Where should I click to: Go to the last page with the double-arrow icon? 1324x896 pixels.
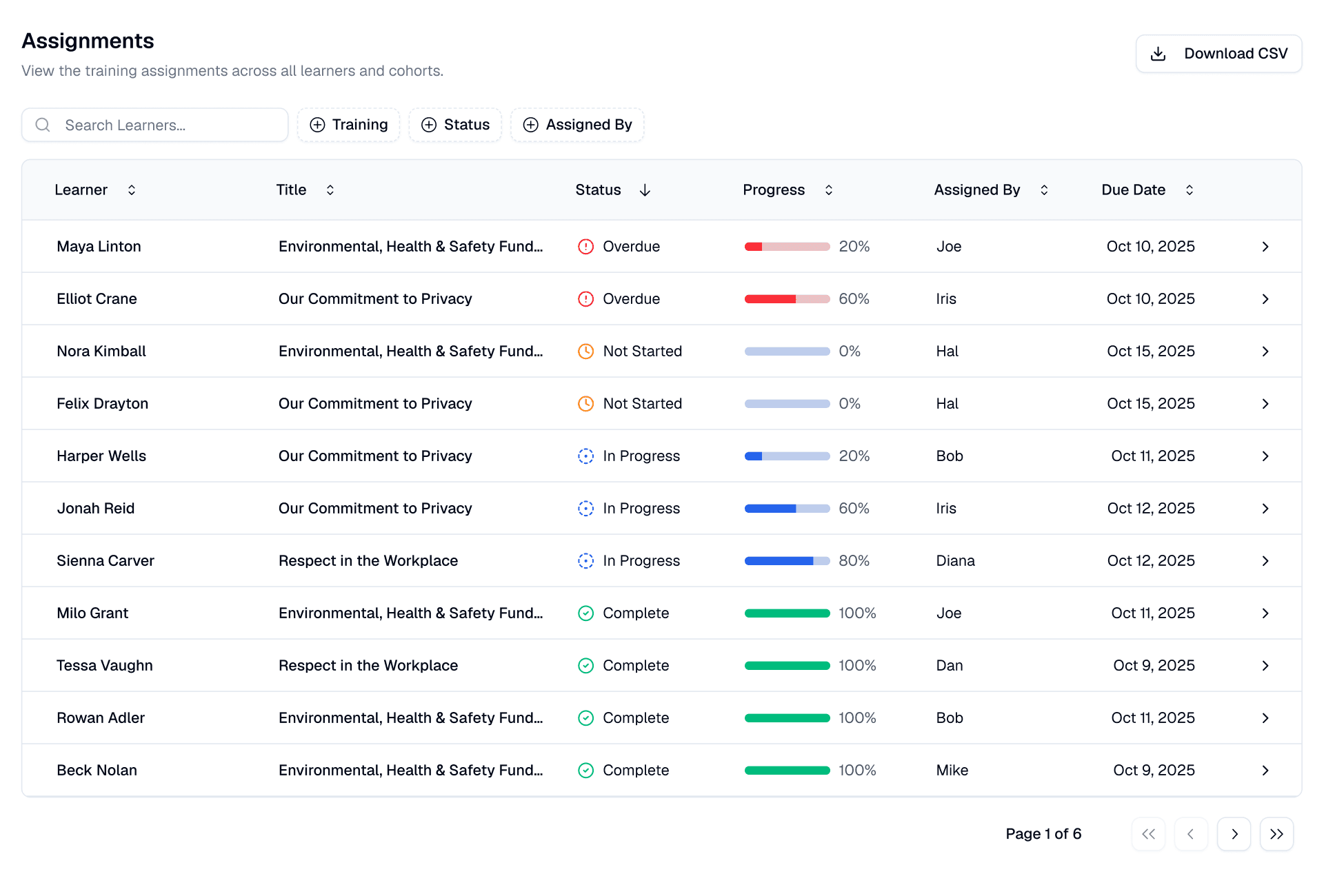coord(1276,834)
